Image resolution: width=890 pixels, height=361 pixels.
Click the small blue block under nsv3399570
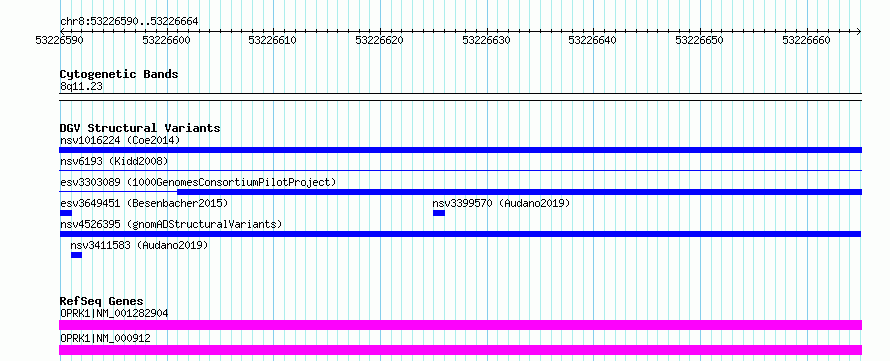(439, 213)
